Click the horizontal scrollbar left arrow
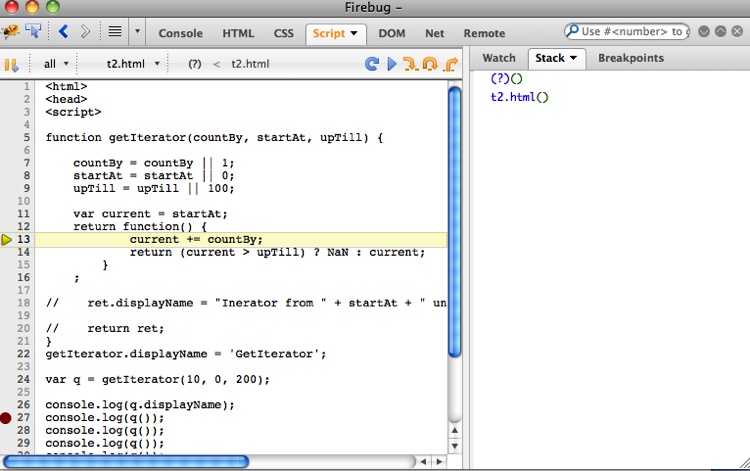 (423, 462)
